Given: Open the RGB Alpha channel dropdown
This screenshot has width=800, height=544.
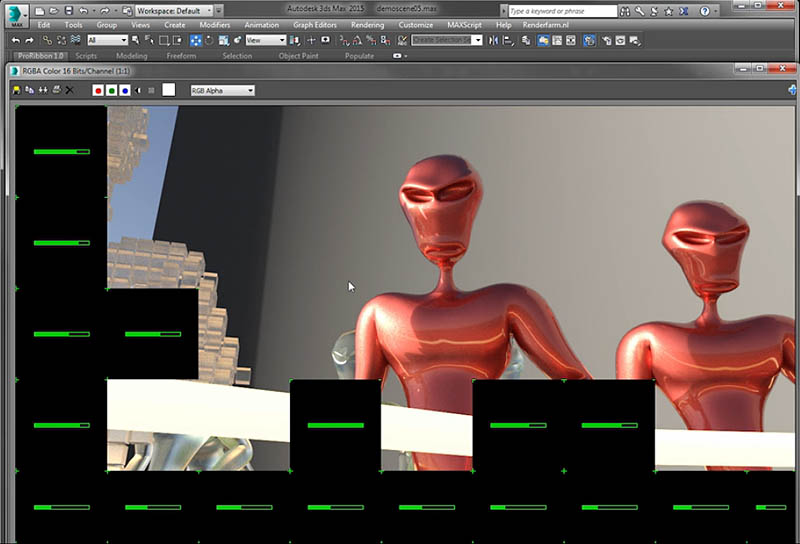Looking at the screenshot, I should [x=221, y=90].
